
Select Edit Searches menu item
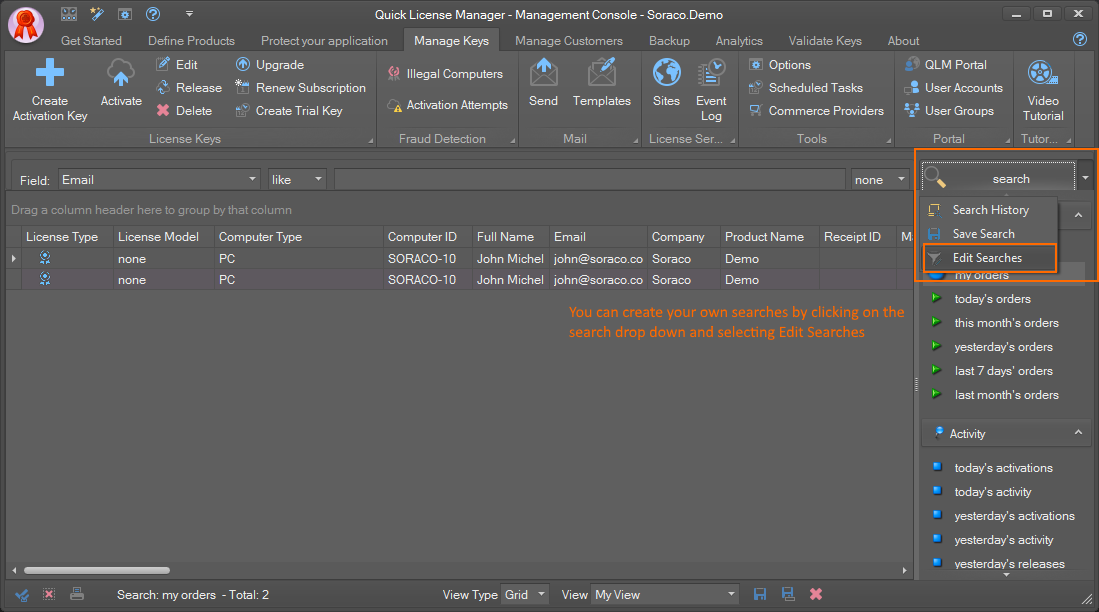pos(989,257)
